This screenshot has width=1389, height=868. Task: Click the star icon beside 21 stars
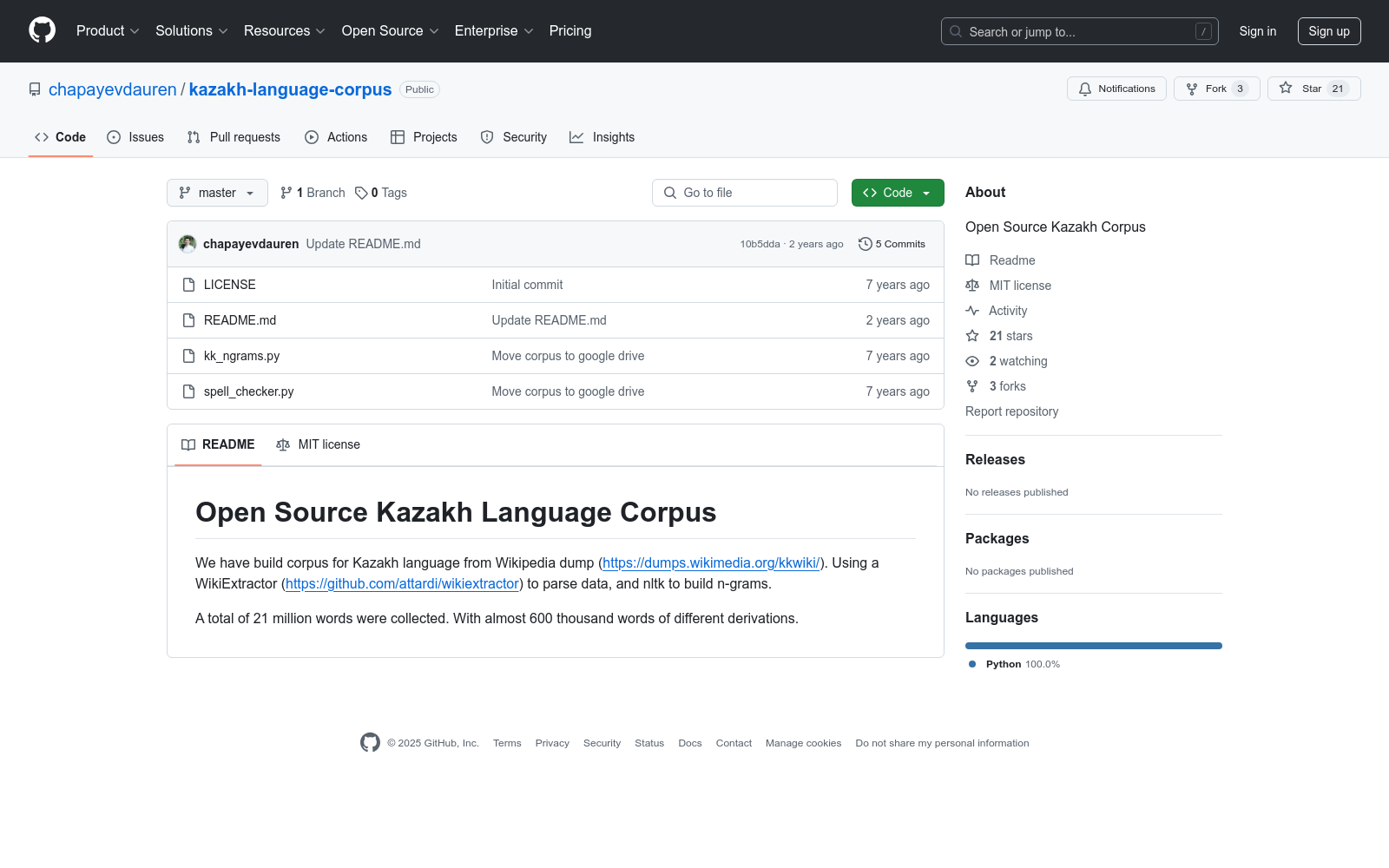[972, 336]
